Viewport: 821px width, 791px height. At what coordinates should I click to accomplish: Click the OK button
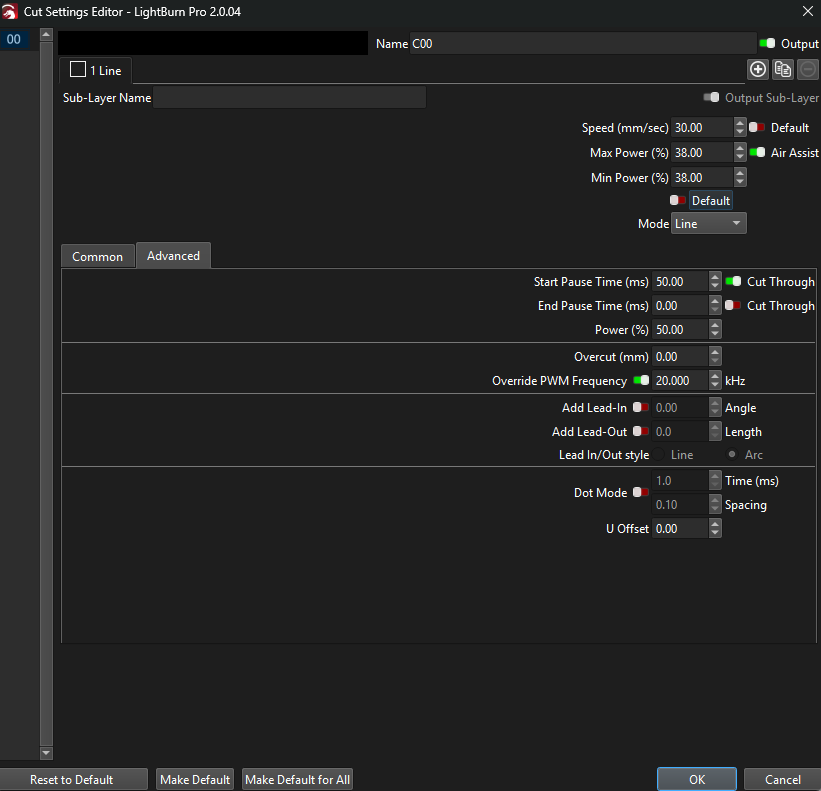[x=697, y=780]
